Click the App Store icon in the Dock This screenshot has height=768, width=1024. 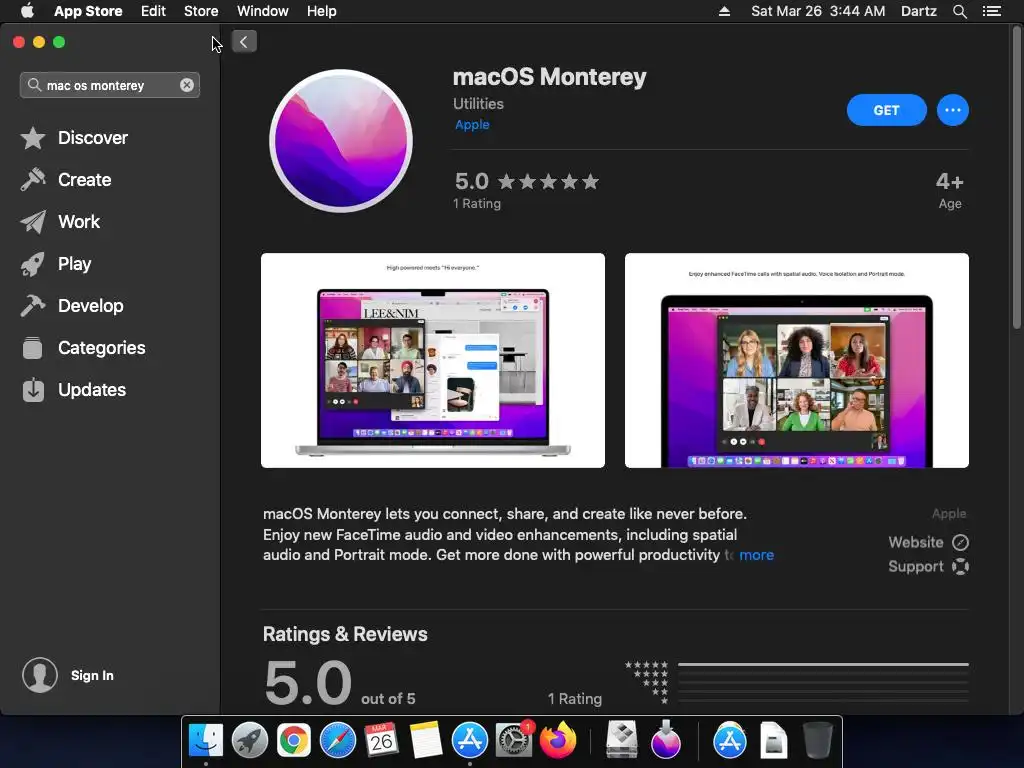click(x=470, y=741)
